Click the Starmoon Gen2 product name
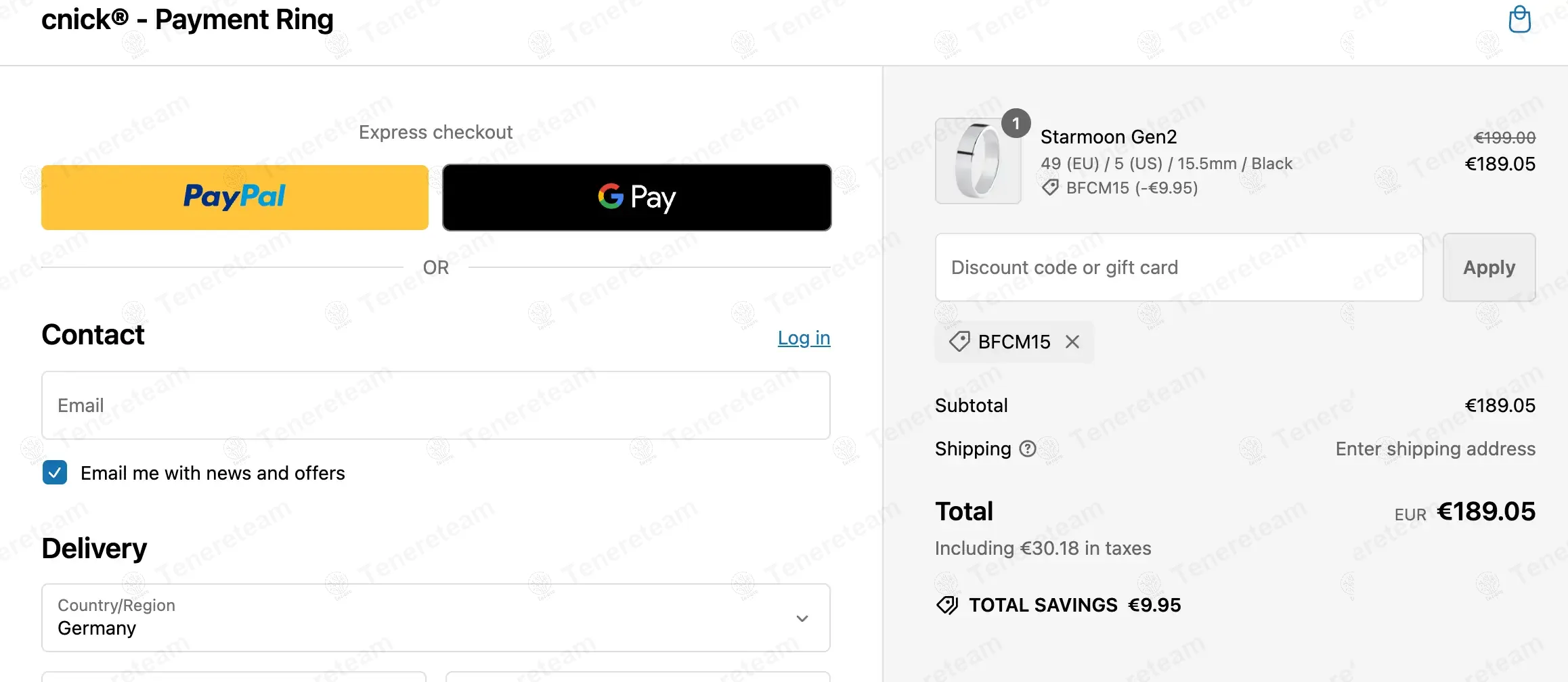This screenshot has width=1568, height=682. point(1108,137)
